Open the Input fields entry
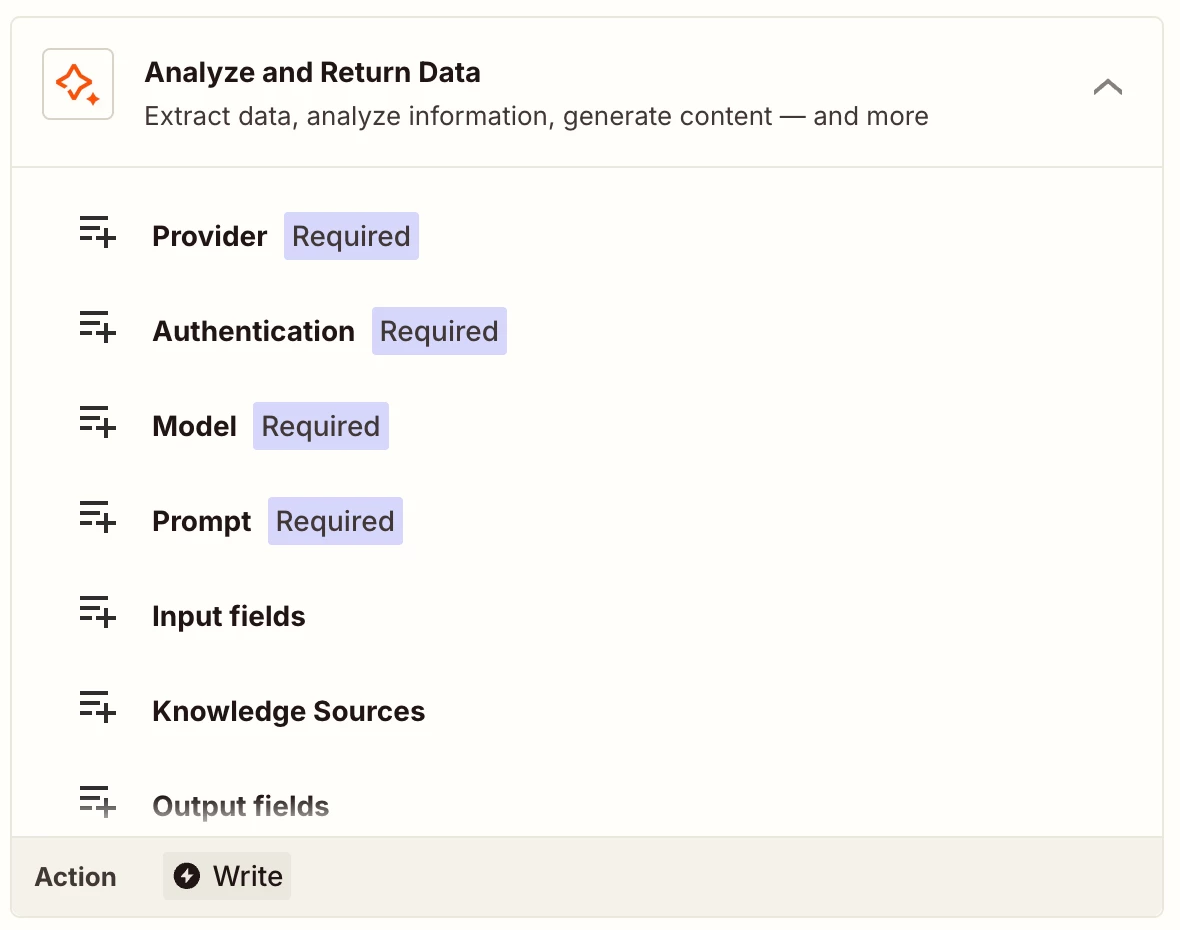1180x930 pixels. point(229,617)
